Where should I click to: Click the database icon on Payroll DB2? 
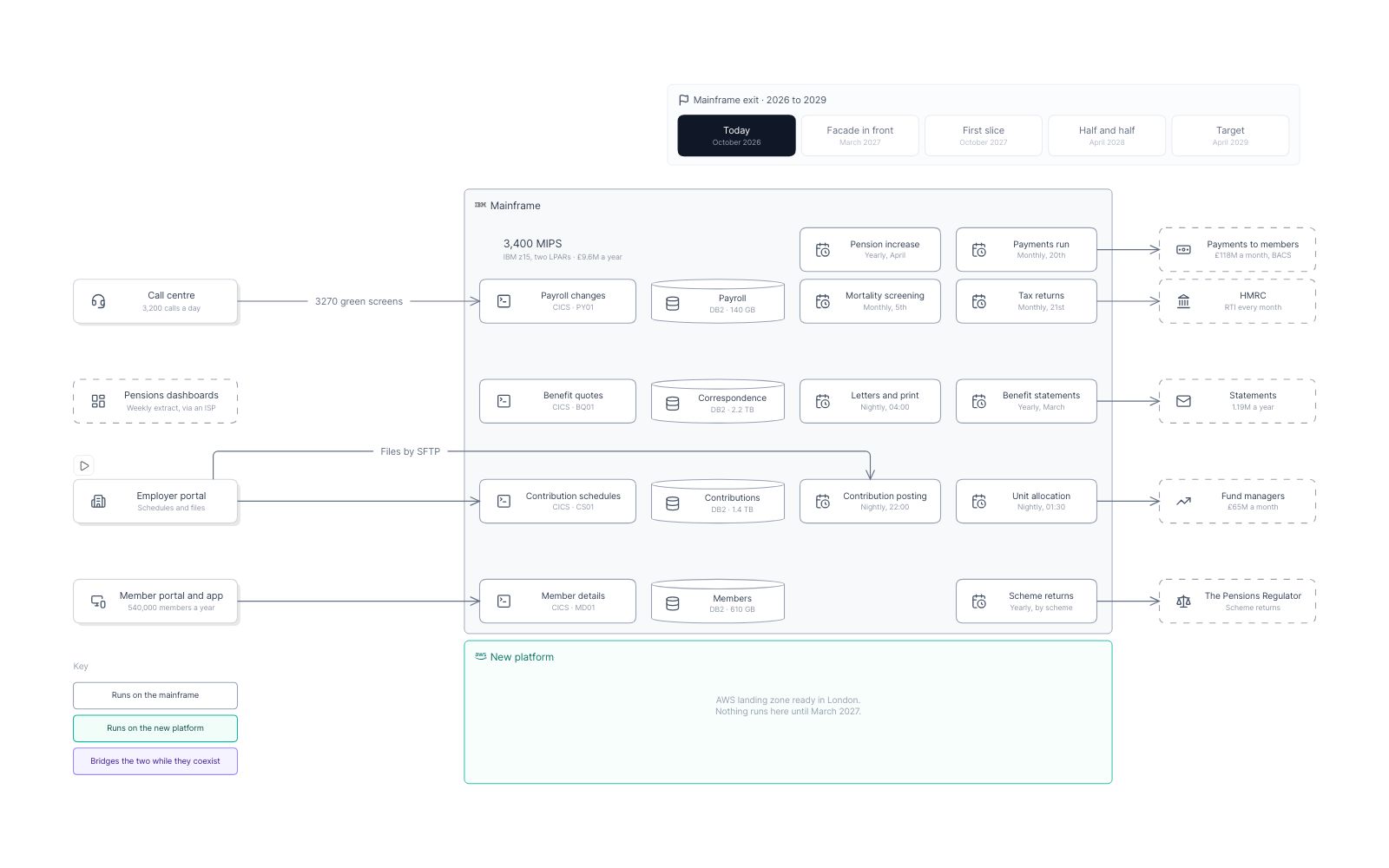[x=673, y=304]
